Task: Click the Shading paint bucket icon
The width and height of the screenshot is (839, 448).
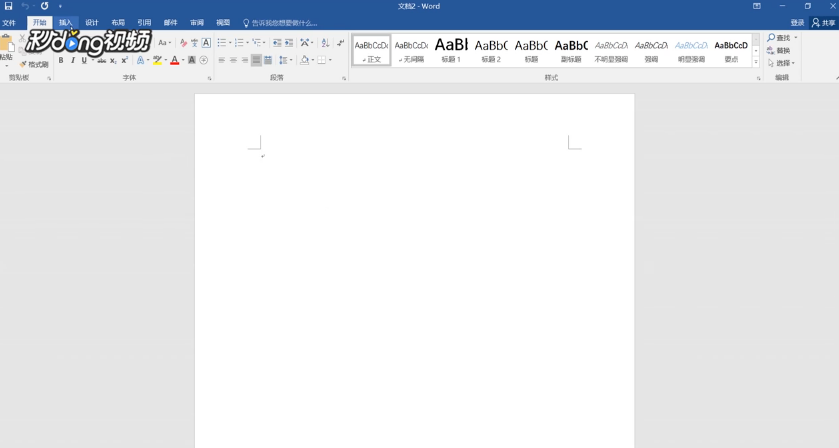Action: (x=304, y=60)
